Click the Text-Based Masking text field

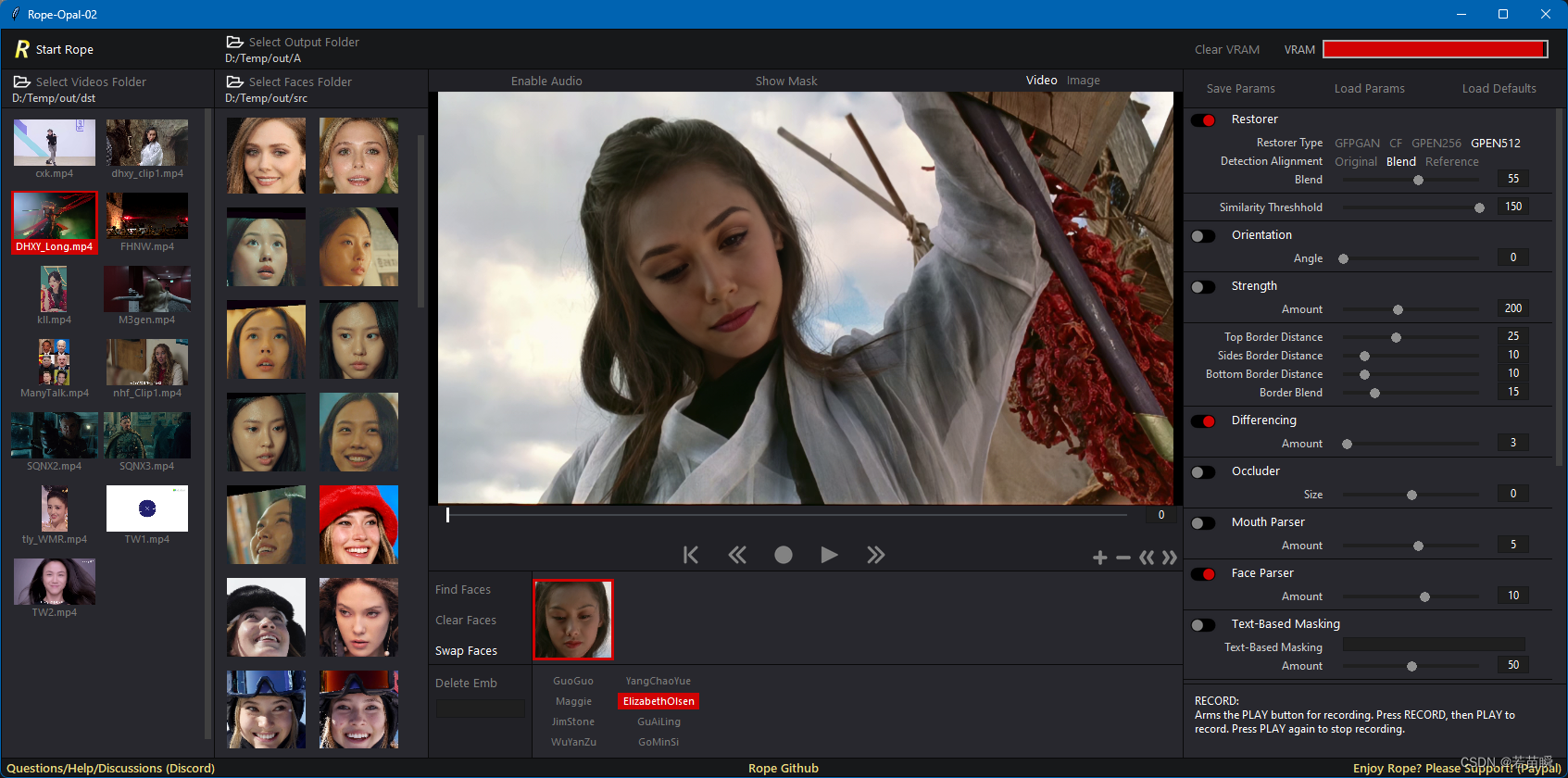tap(1434, 645)
